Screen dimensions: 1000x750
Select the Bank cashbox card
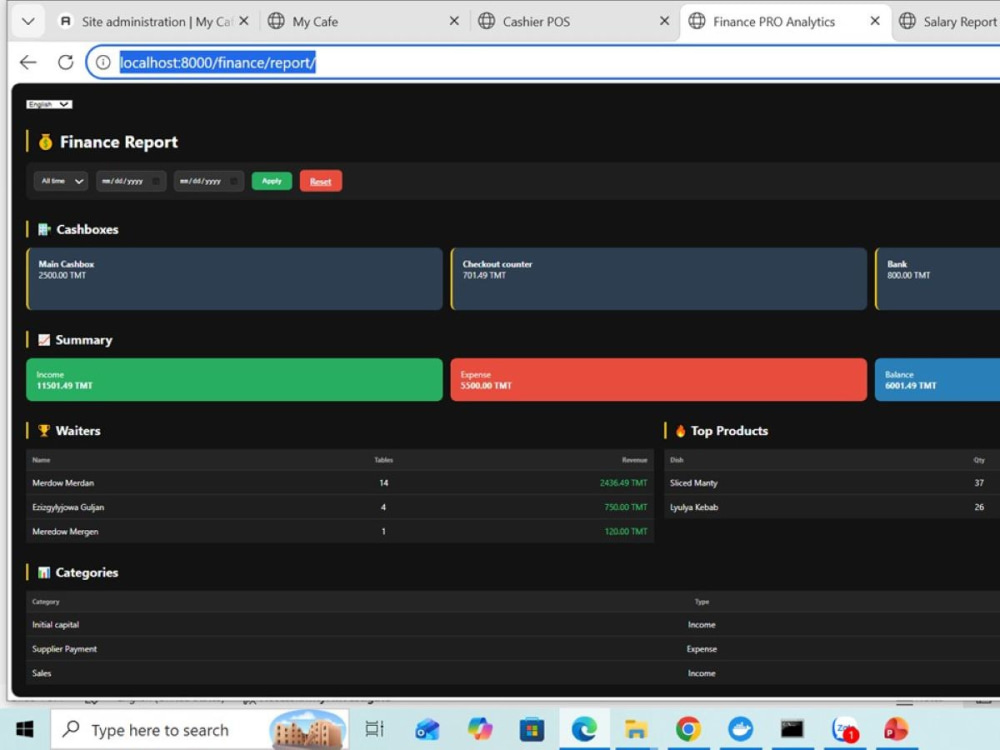(938, 279)
